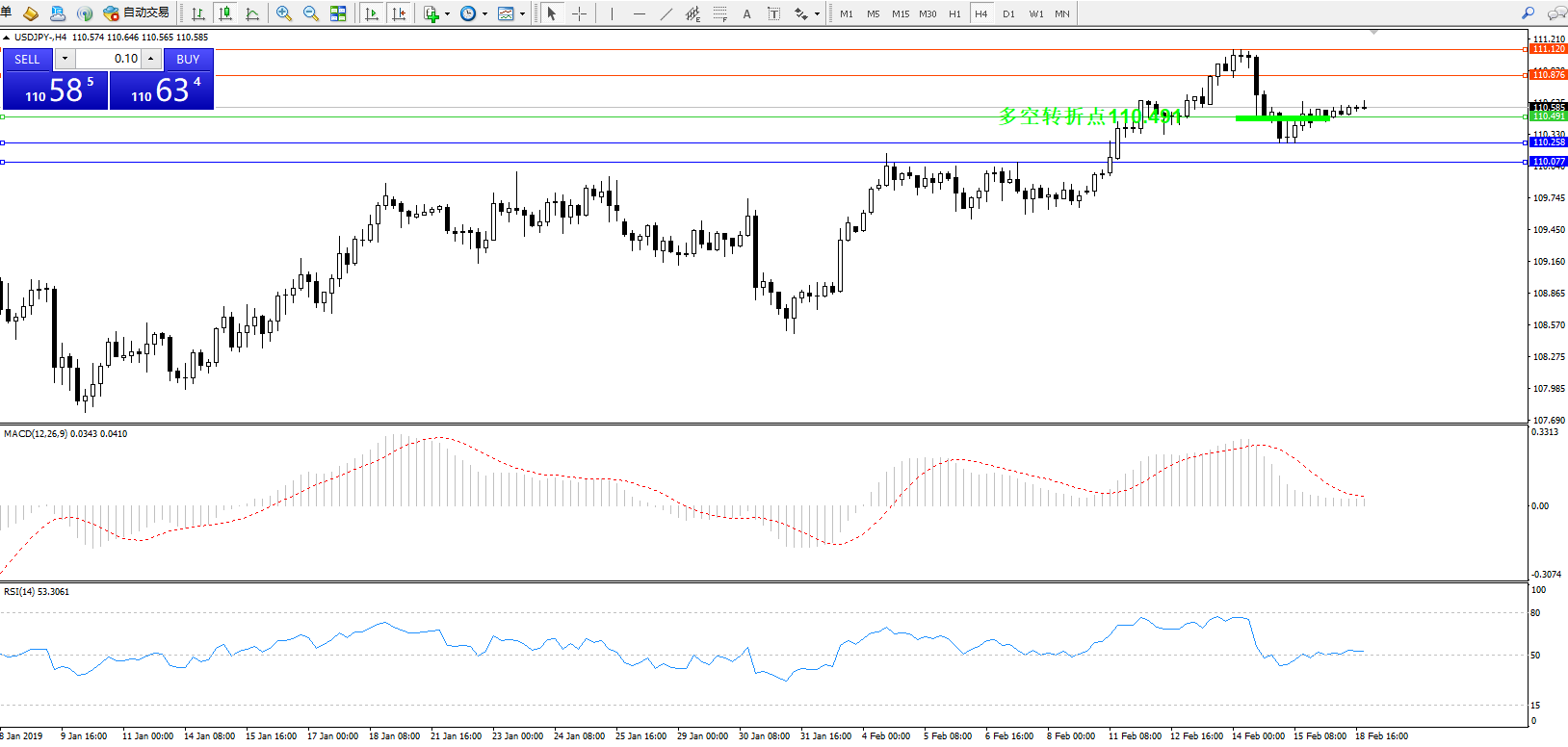Select the horizontal line drawing tool
This screenshot has height=747, width=1568.
tap(639, 13)
